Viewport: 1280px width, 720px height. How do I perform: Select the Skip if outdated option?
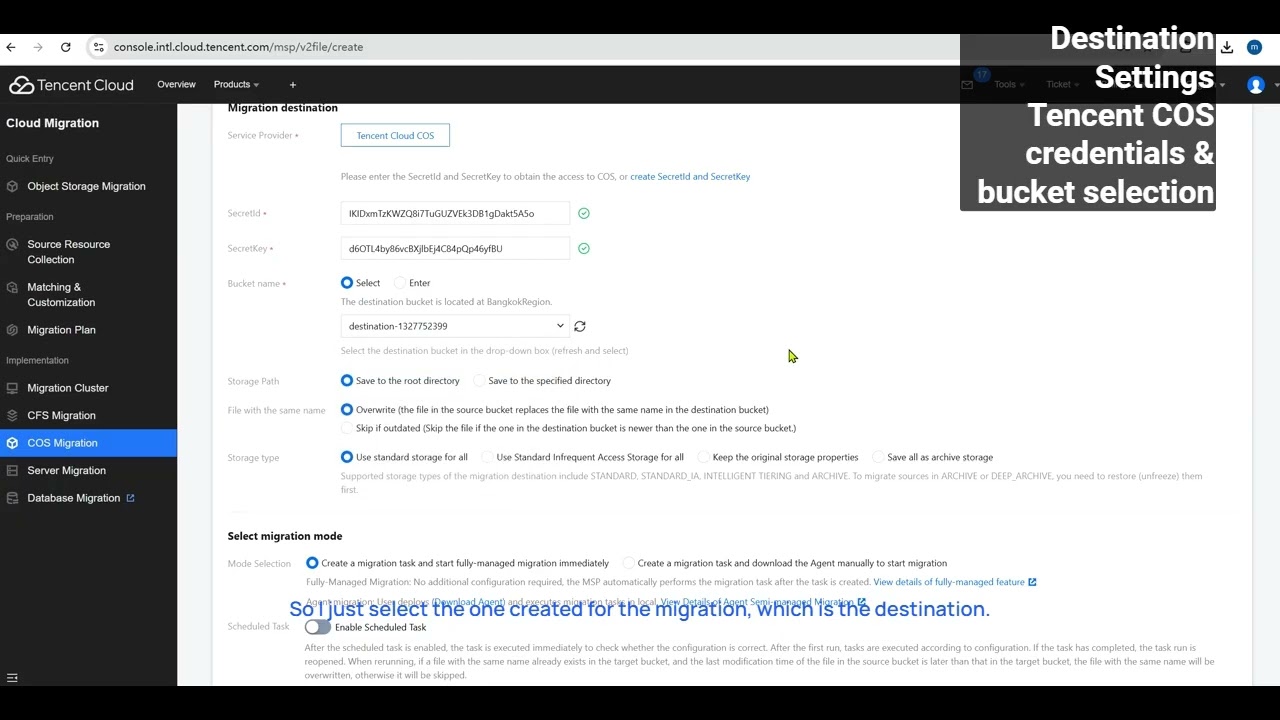pyautogui.click(x=347, y=428)
